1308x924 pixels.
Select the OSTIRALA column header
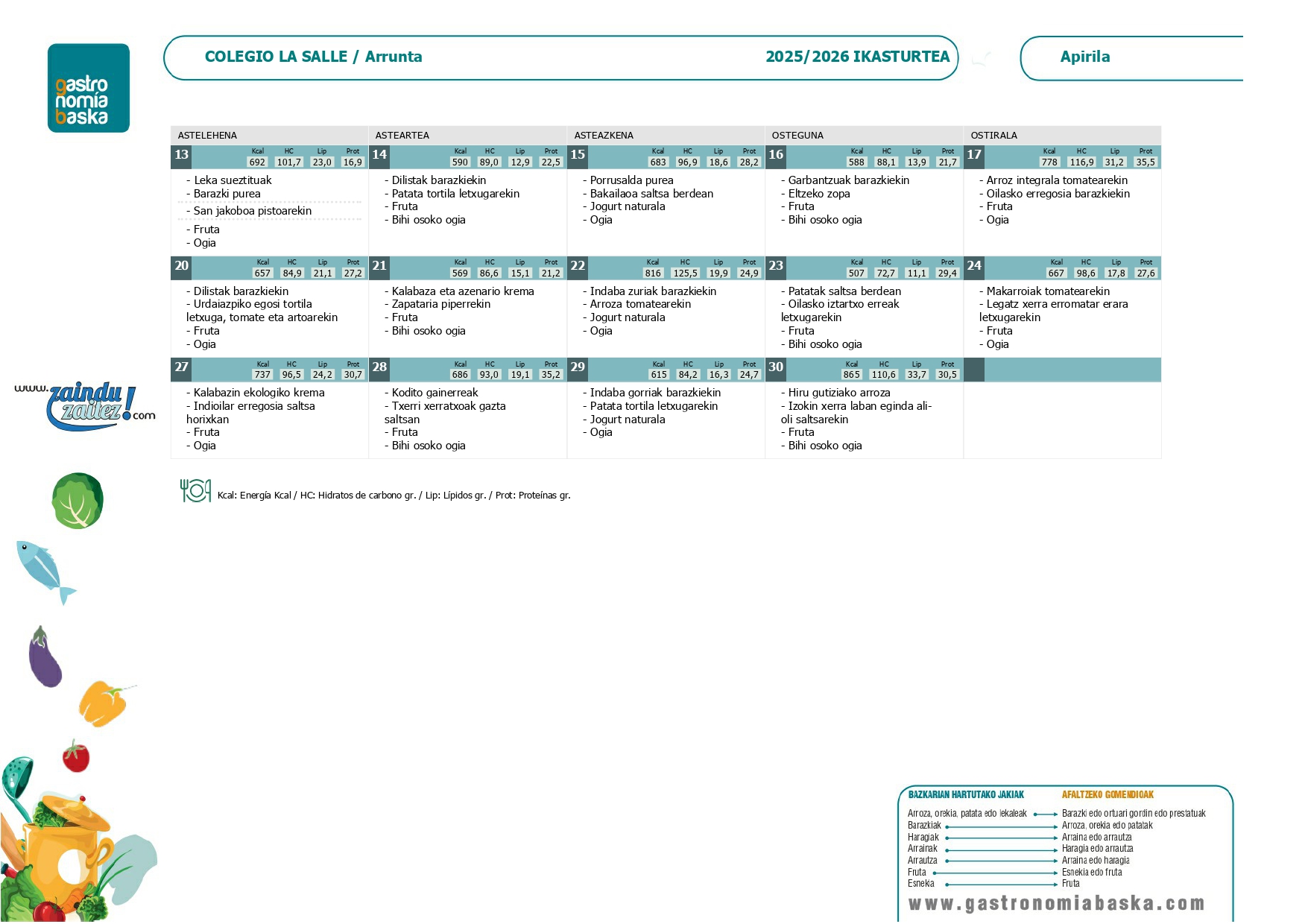pos(993,136)
